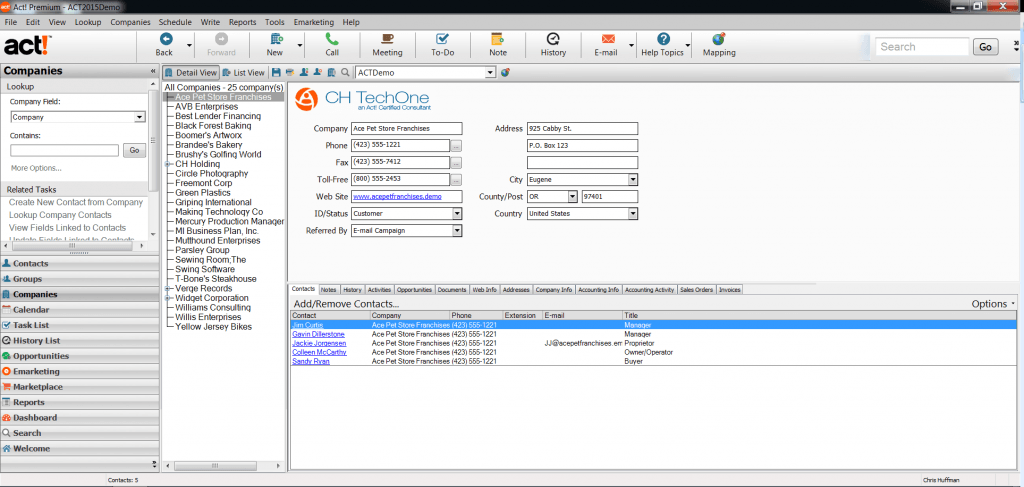Screen dimensions: 1024x487
Task: Select Freemont Corp in the company tree
Action: 203,183
